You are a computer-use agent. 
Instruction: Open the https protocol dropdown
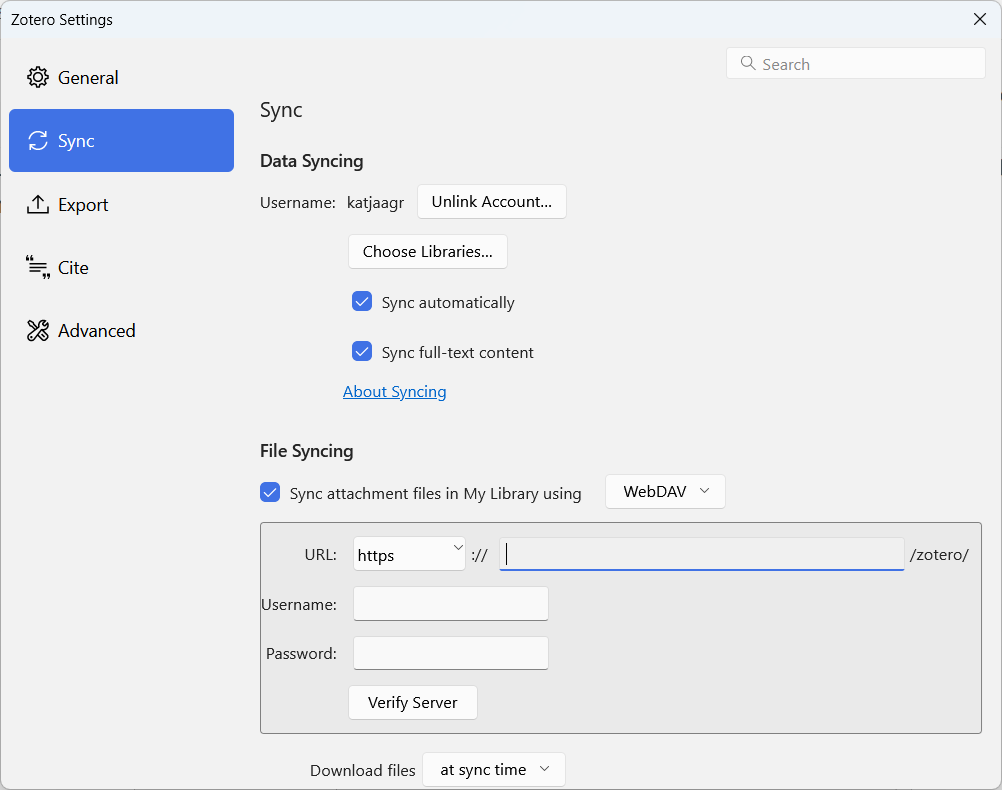coord(409,554)
